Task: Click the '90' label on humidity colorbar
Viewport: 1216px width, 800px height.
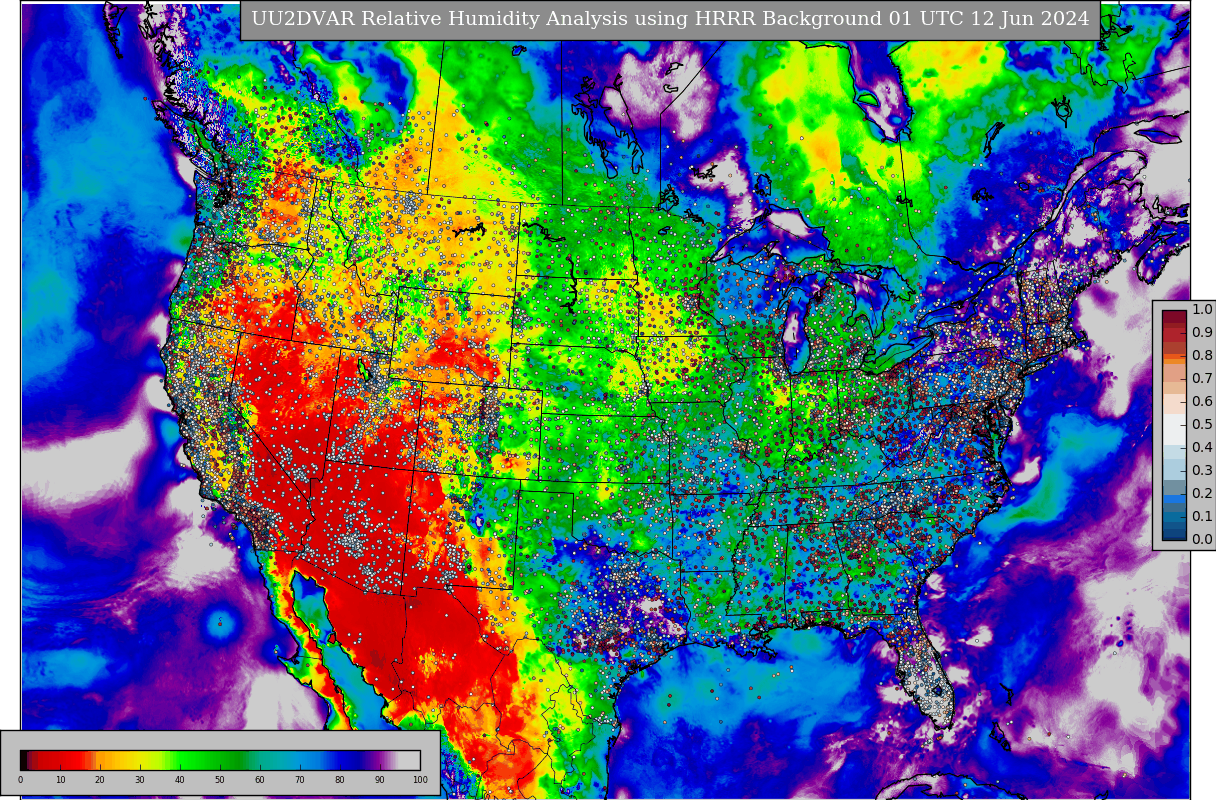Action: pyautogui.click(x=380, y=780)
